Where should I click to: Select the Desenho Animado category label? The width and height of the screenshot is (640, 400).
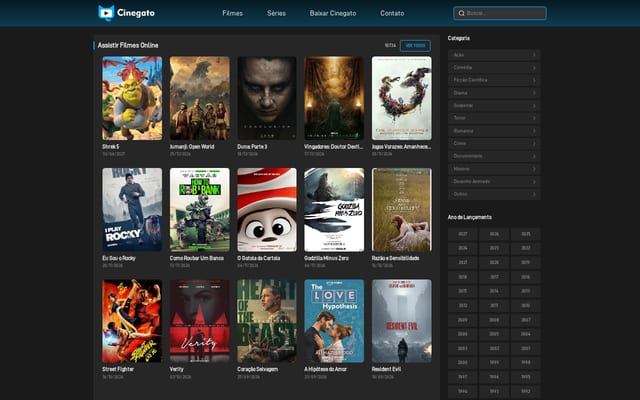click(x=471, y=181)
